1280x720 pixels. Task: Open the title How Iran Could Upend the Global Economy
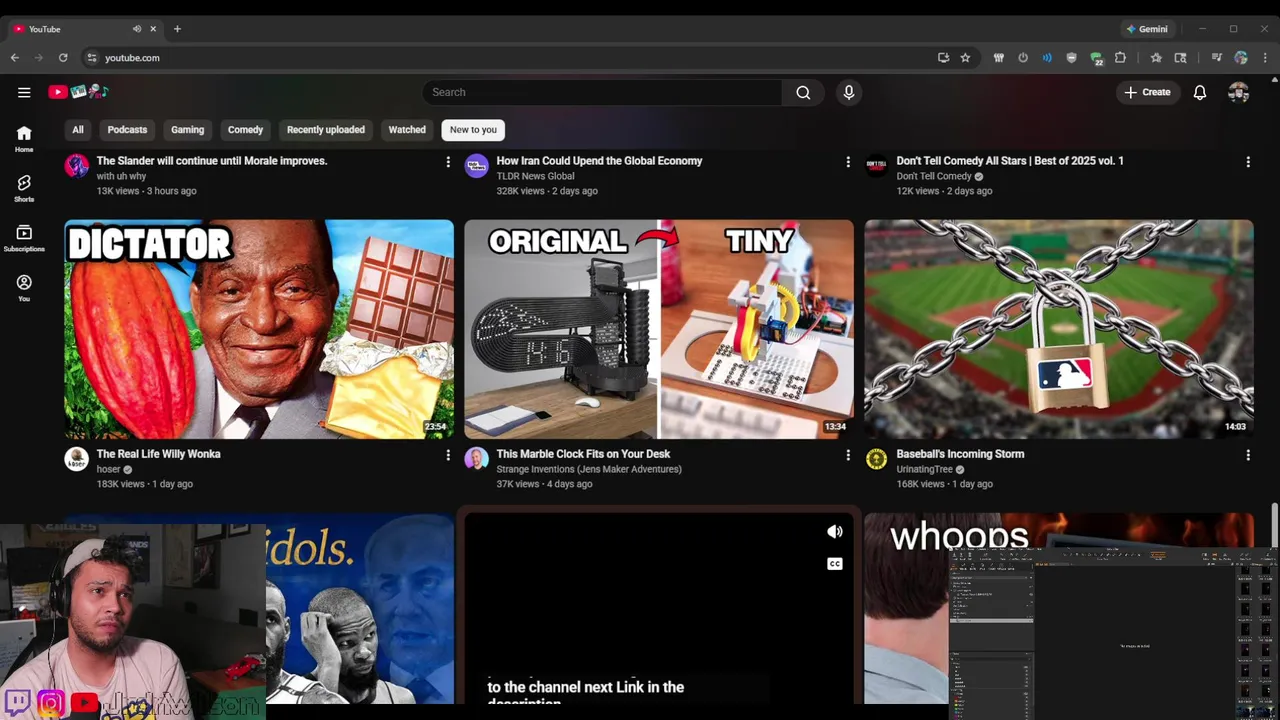pyautogui.click(x=599, y=161)
